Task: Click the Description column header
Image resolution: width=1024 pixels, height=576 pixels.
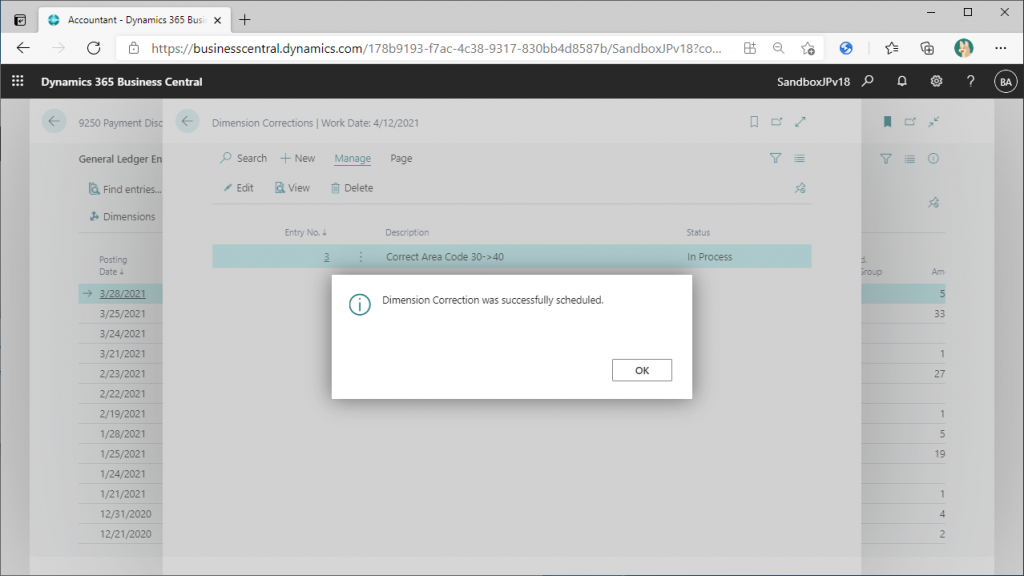Action: pos(407,232)
